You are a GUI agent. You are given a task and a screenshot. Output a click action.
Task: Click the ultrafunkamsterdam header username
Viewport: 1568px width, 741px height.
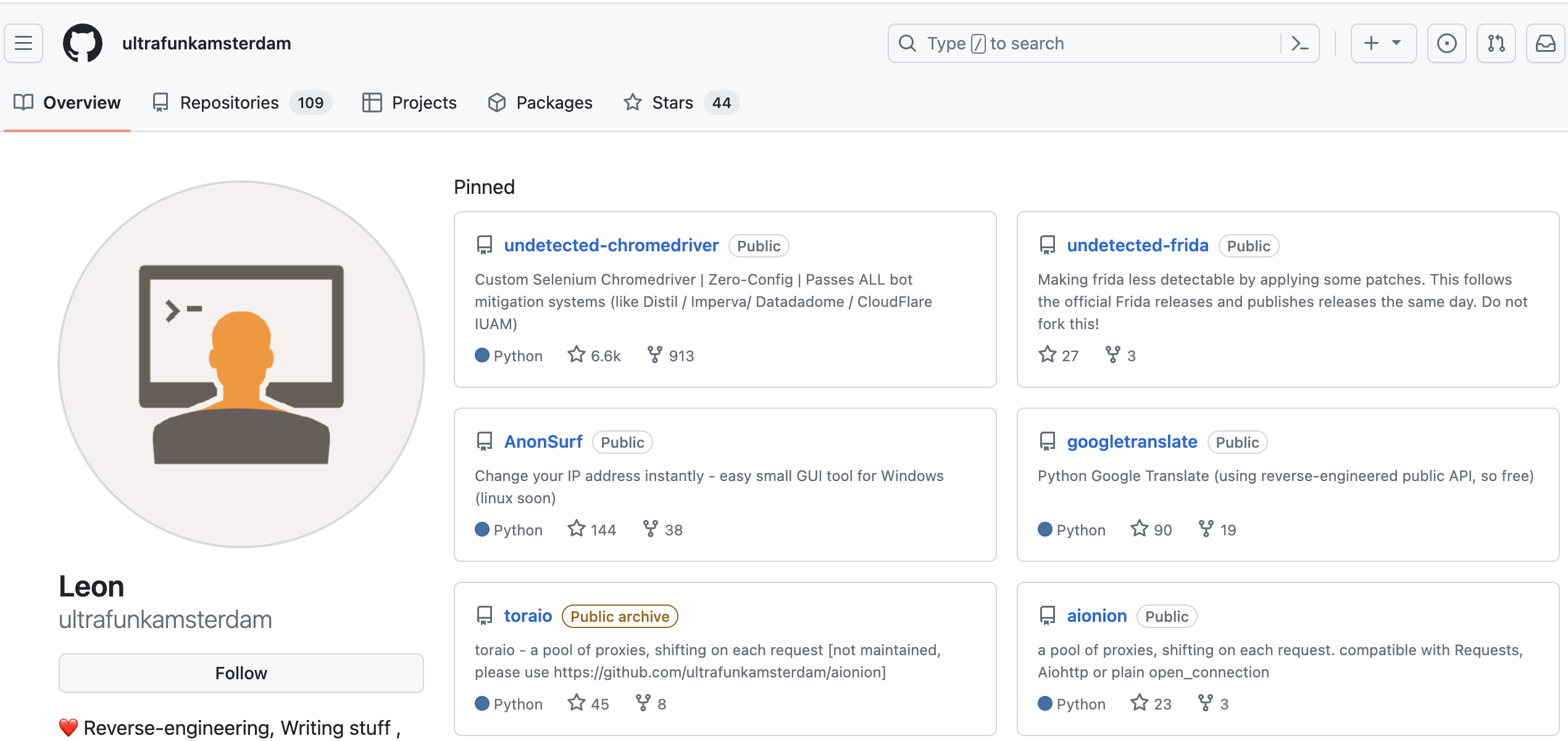tap(206, 43)
